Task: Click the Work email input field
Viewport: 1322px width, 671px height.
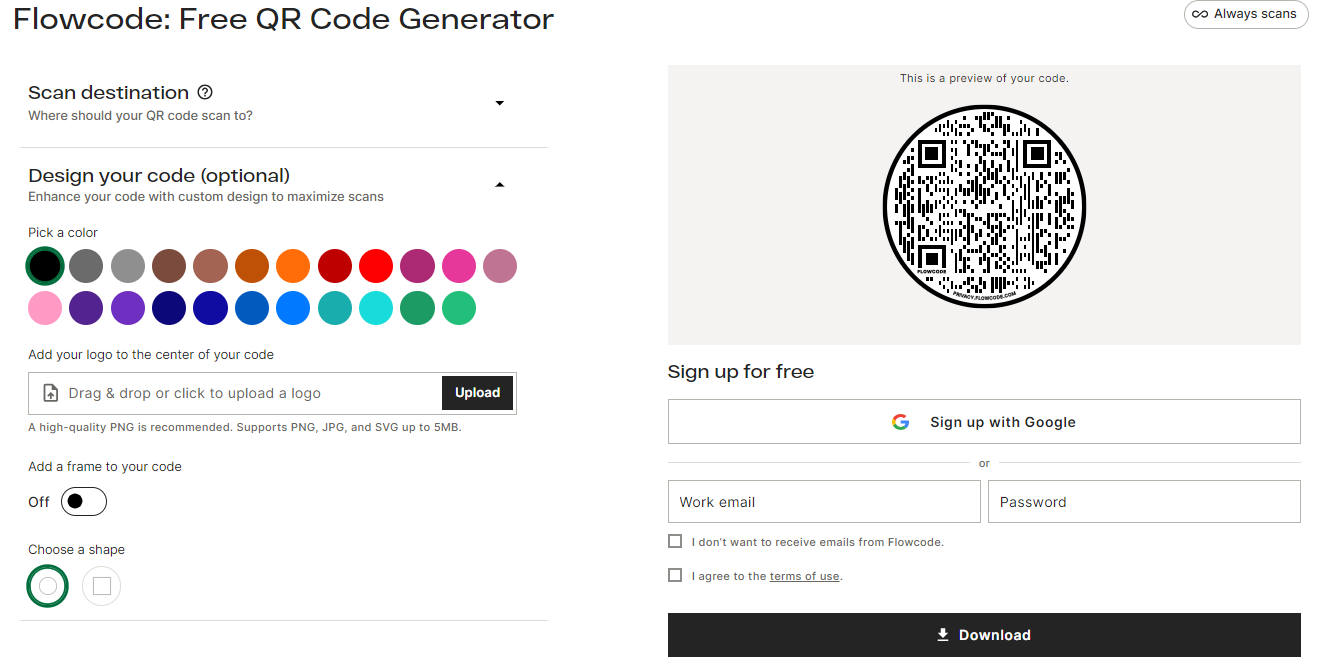Action: [x=823, y=501]
